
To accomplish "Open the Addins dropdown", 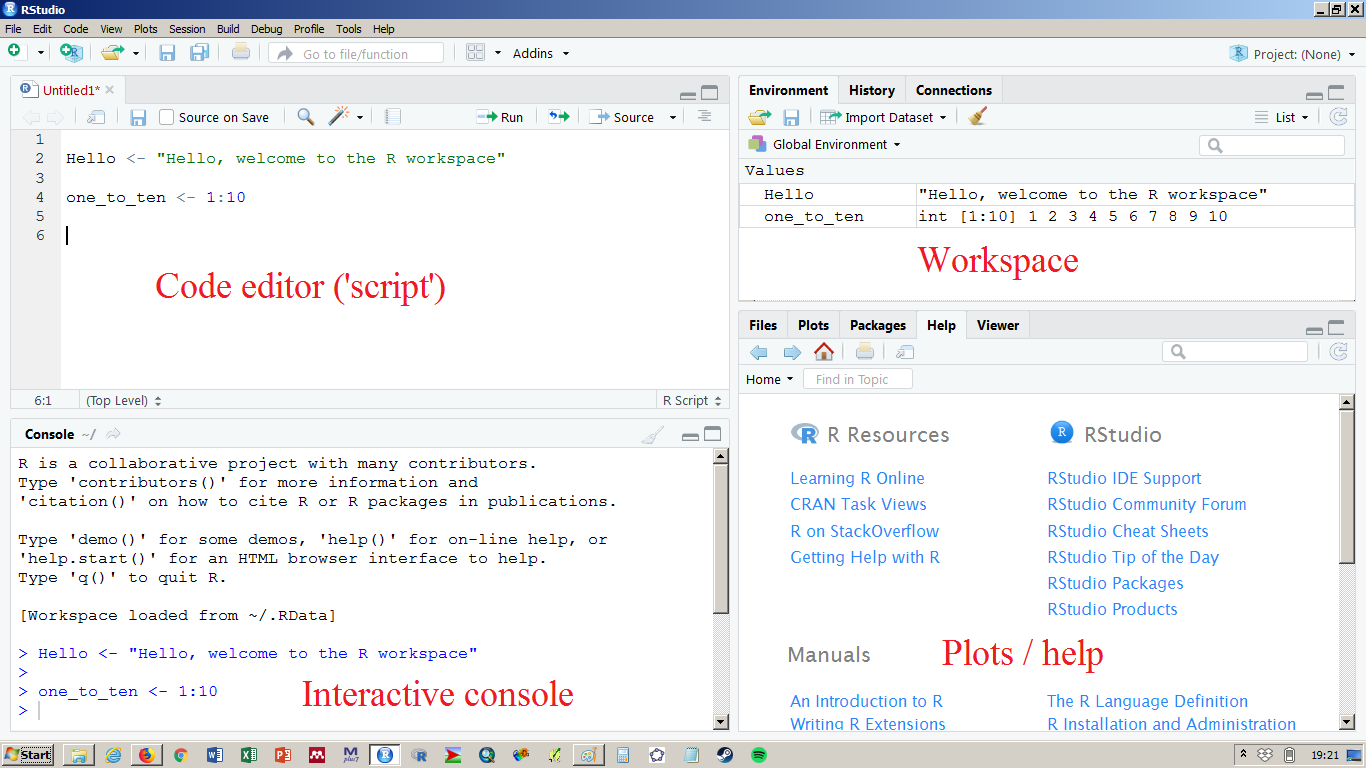I will click(x=541, y=53).
